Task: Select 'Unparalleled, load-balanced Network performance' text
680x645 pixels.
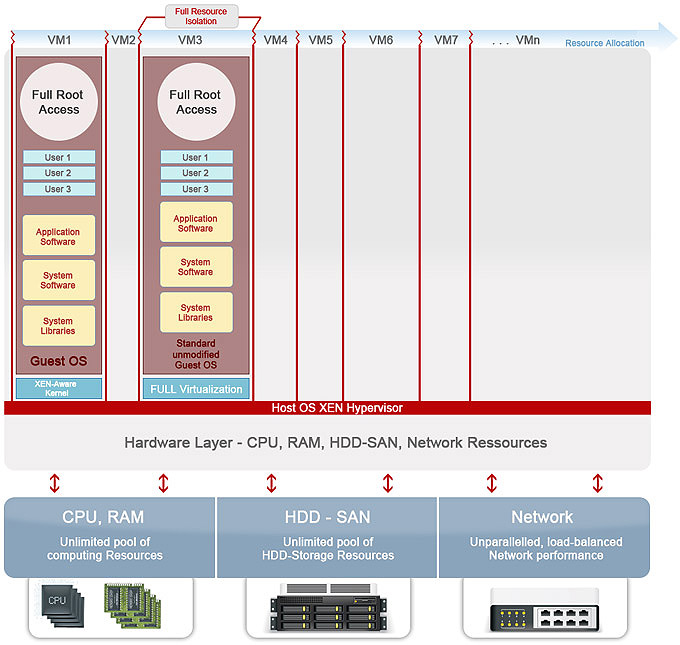Action: [546, 549]
